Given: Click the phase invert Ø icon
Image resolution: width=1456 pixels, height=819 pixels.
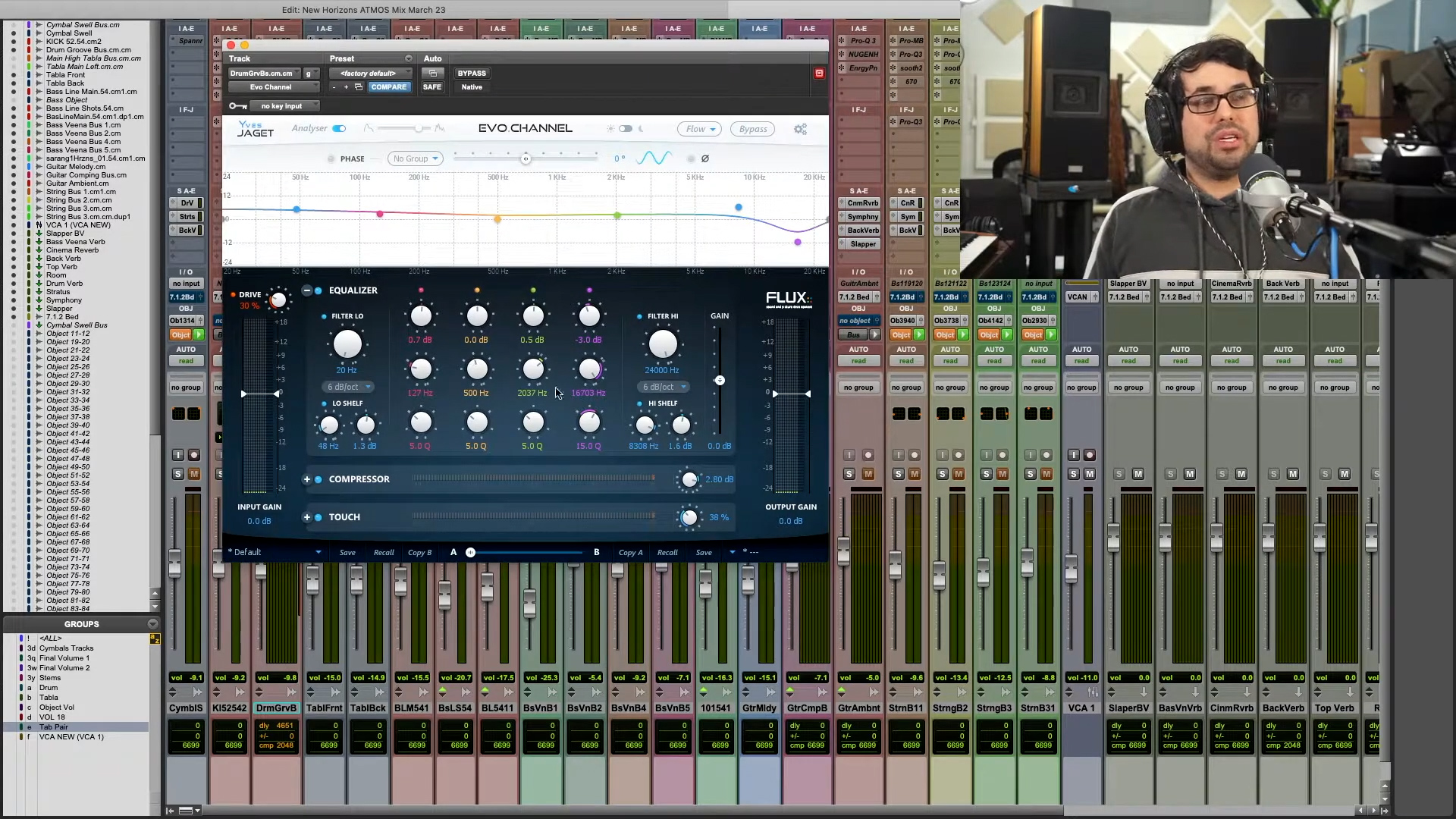Looking at the screenshot, I should coord(705,158).
